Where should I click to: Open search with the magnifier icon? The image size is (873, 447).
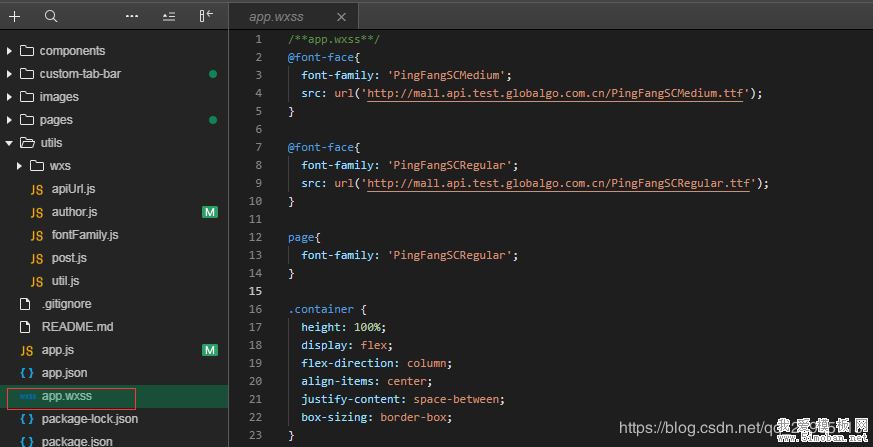point(51,16)
